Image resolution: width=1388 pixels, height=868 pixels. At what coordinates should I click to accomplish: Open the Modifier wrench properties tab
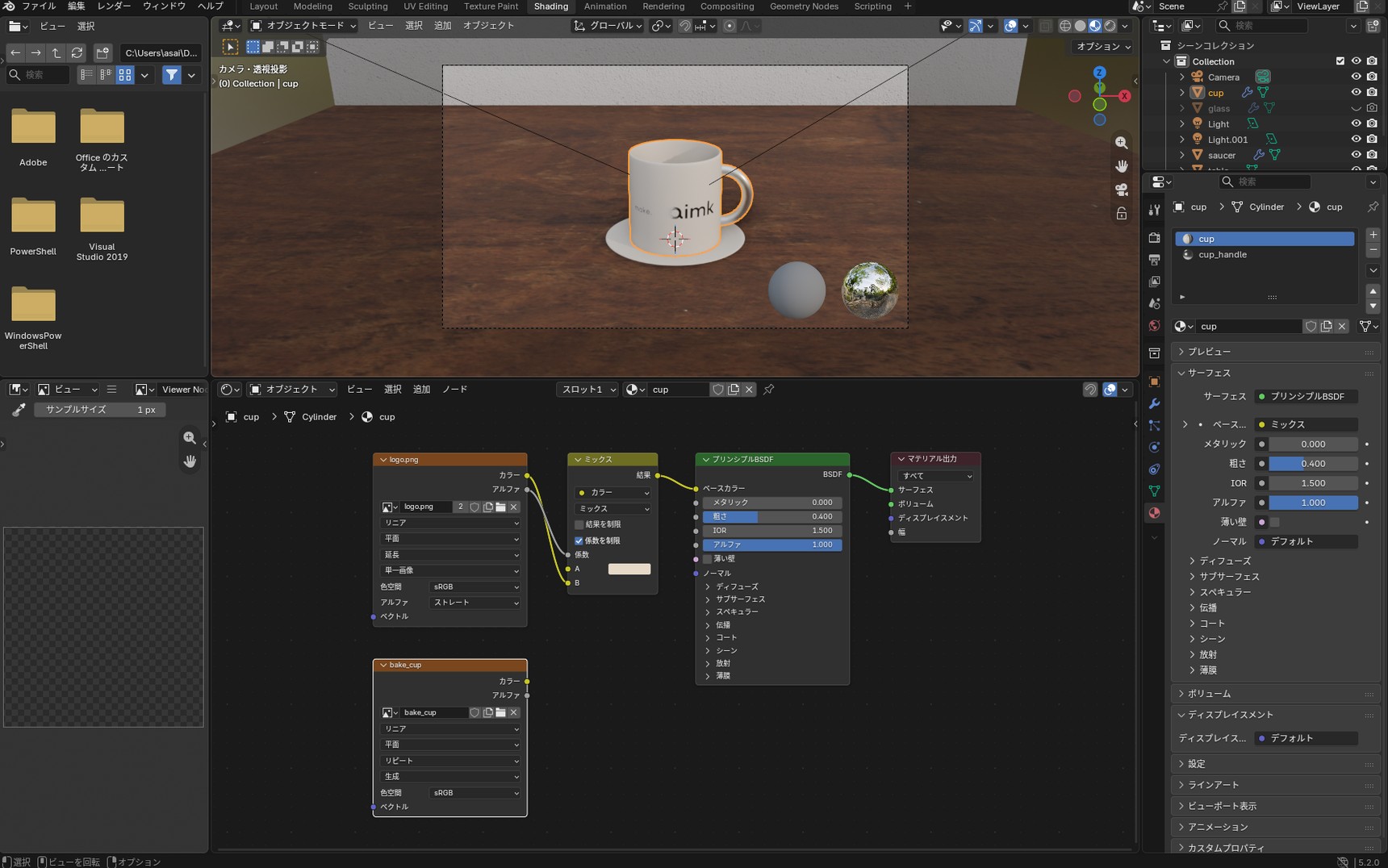click(1154, 403)
